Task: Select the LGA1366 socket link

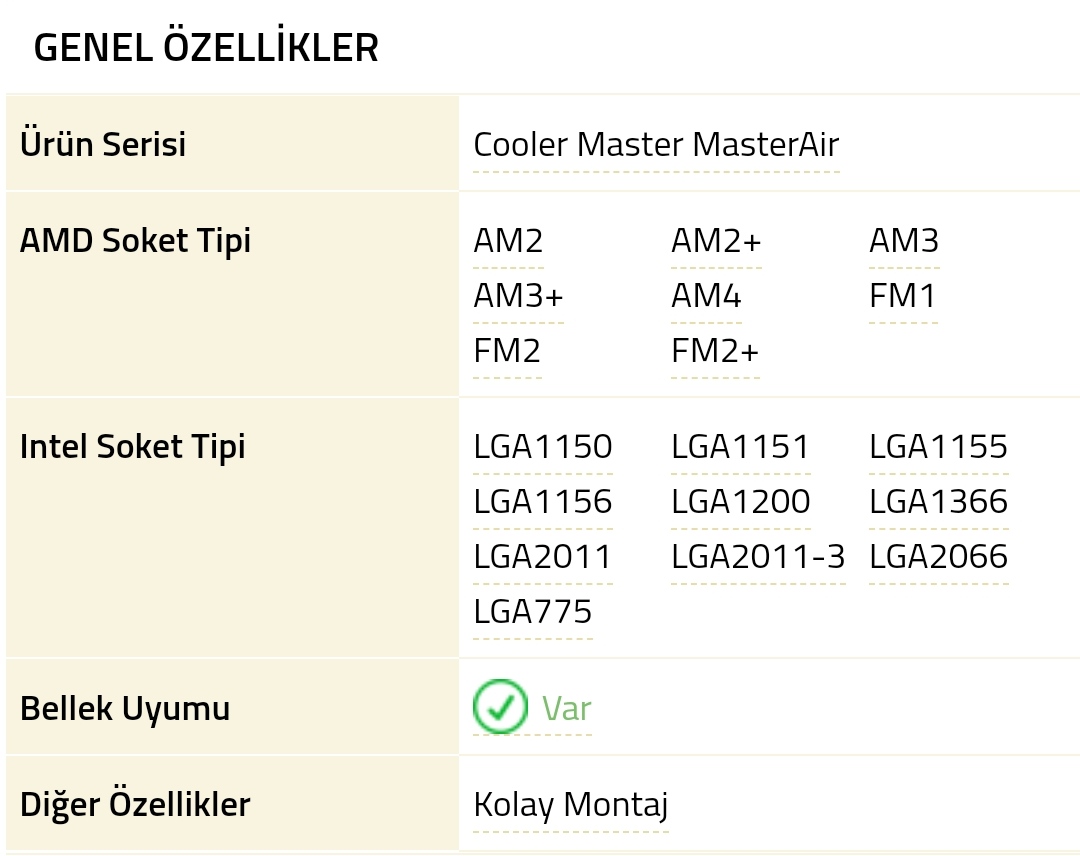Action: coord(939,502)
